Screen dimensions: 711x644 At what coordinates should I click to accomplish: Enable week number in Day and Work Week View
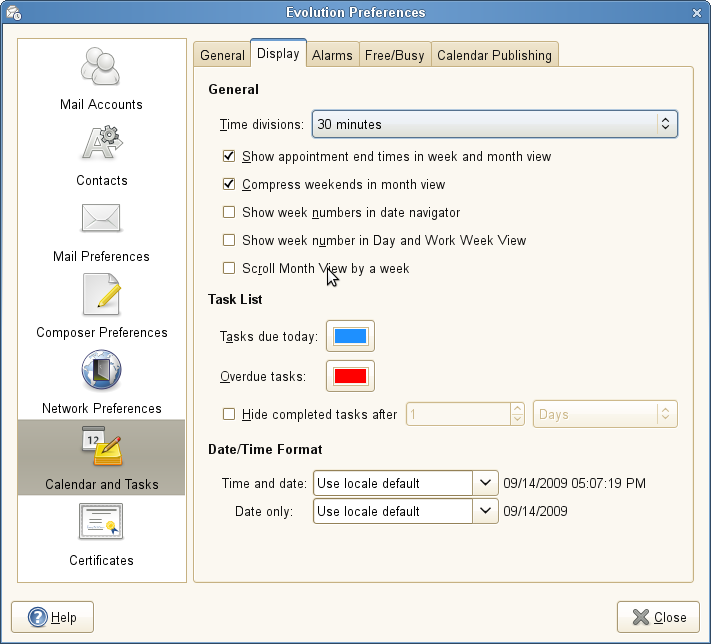[229, 240]
